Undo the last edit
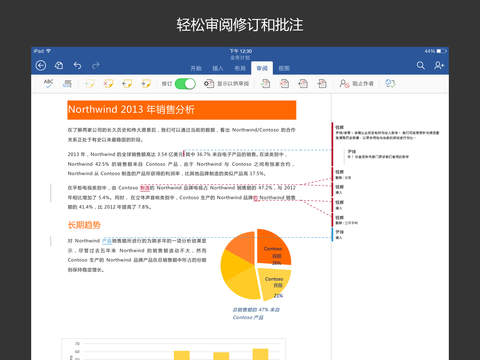 pyautogui.click(x=77, y=65)
